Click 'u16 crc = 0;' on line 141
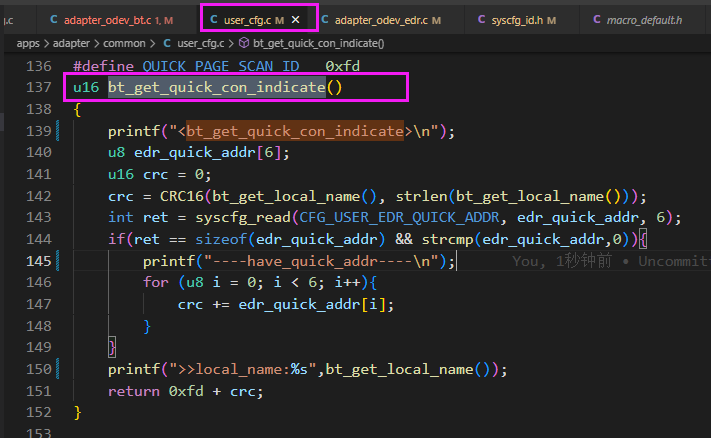 pos(159,175)
